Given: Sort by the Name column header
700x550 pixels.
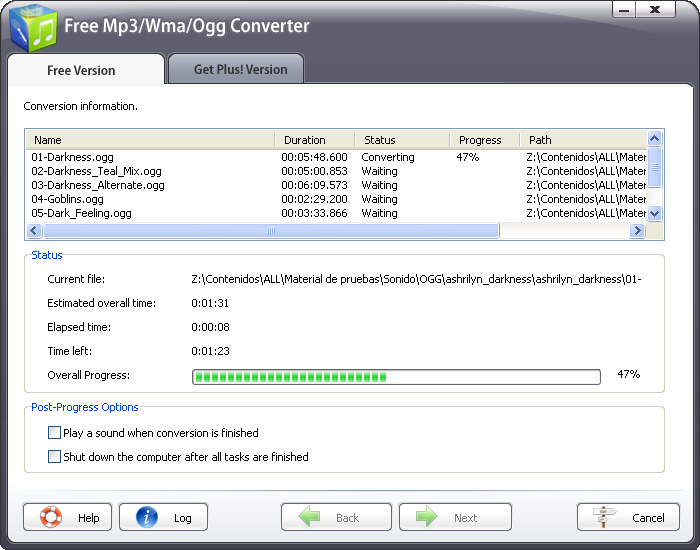Looking at the screenshot, I should pos(150,140).
